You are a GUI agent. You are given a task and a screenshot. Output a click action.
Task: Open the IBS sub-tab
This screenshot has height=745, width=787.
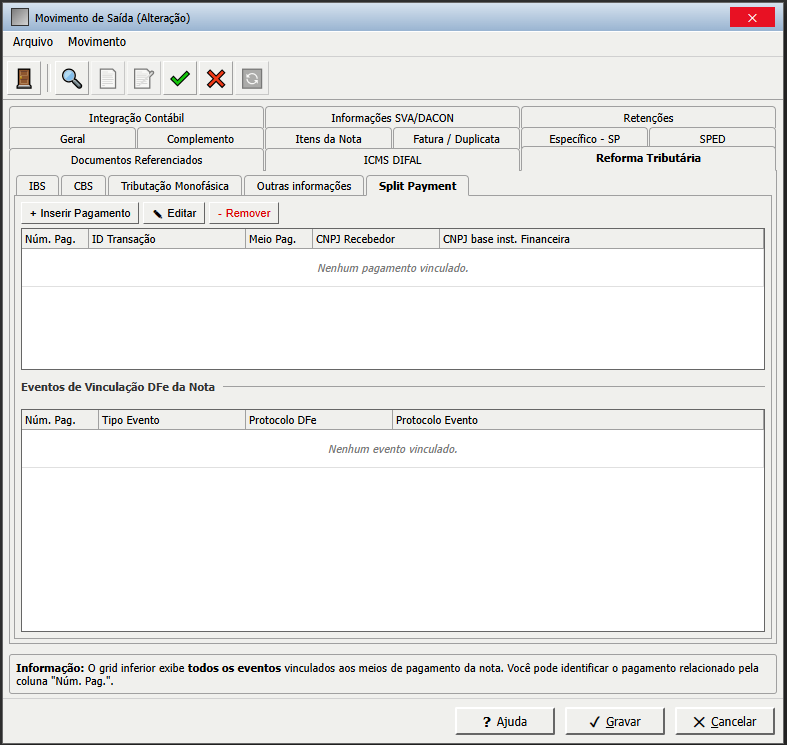pyautogui.click(x=37, y=186)
